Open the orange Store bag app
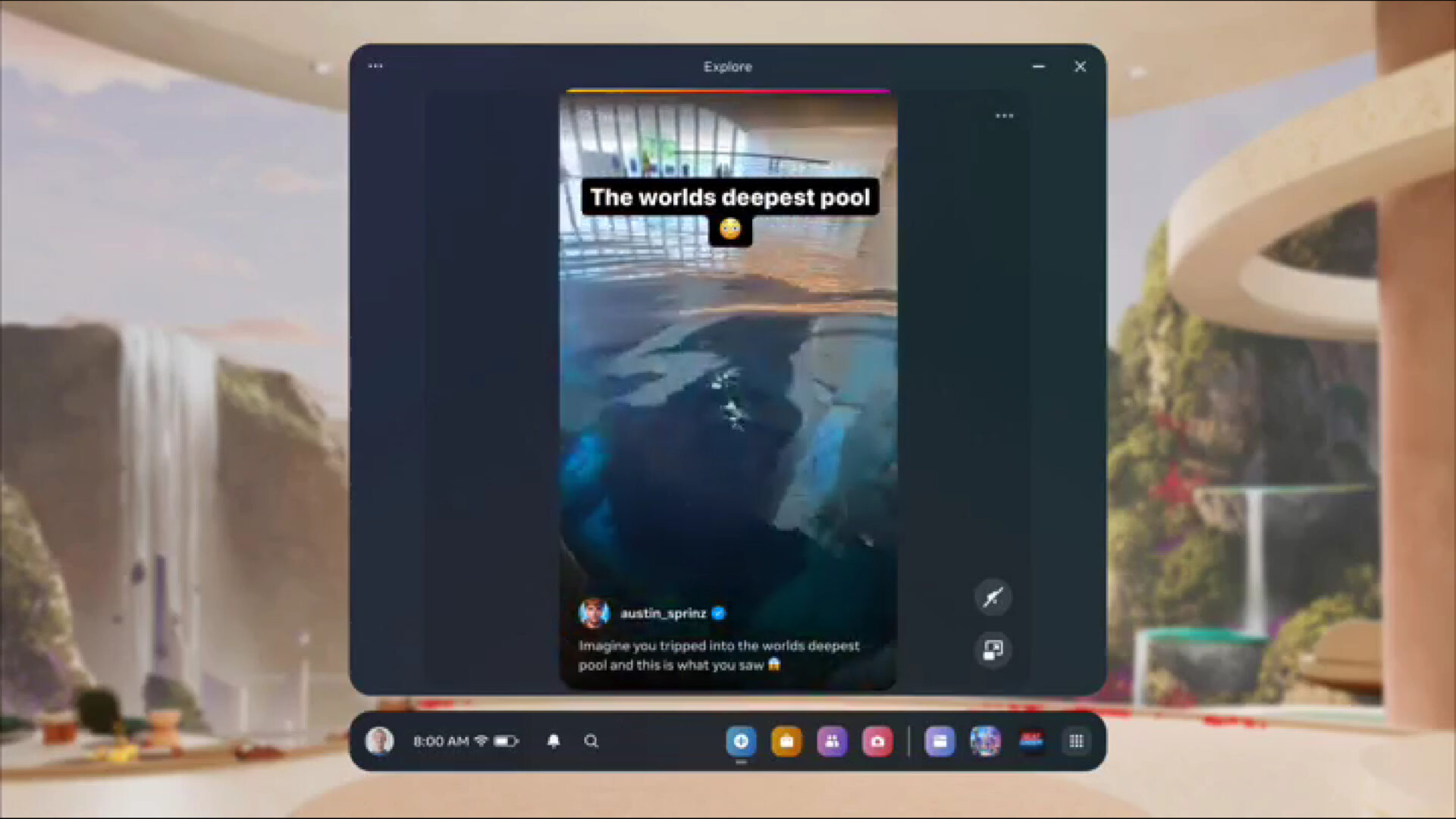This screenshot has height=819, width=1456. click(x=786, y=741)
